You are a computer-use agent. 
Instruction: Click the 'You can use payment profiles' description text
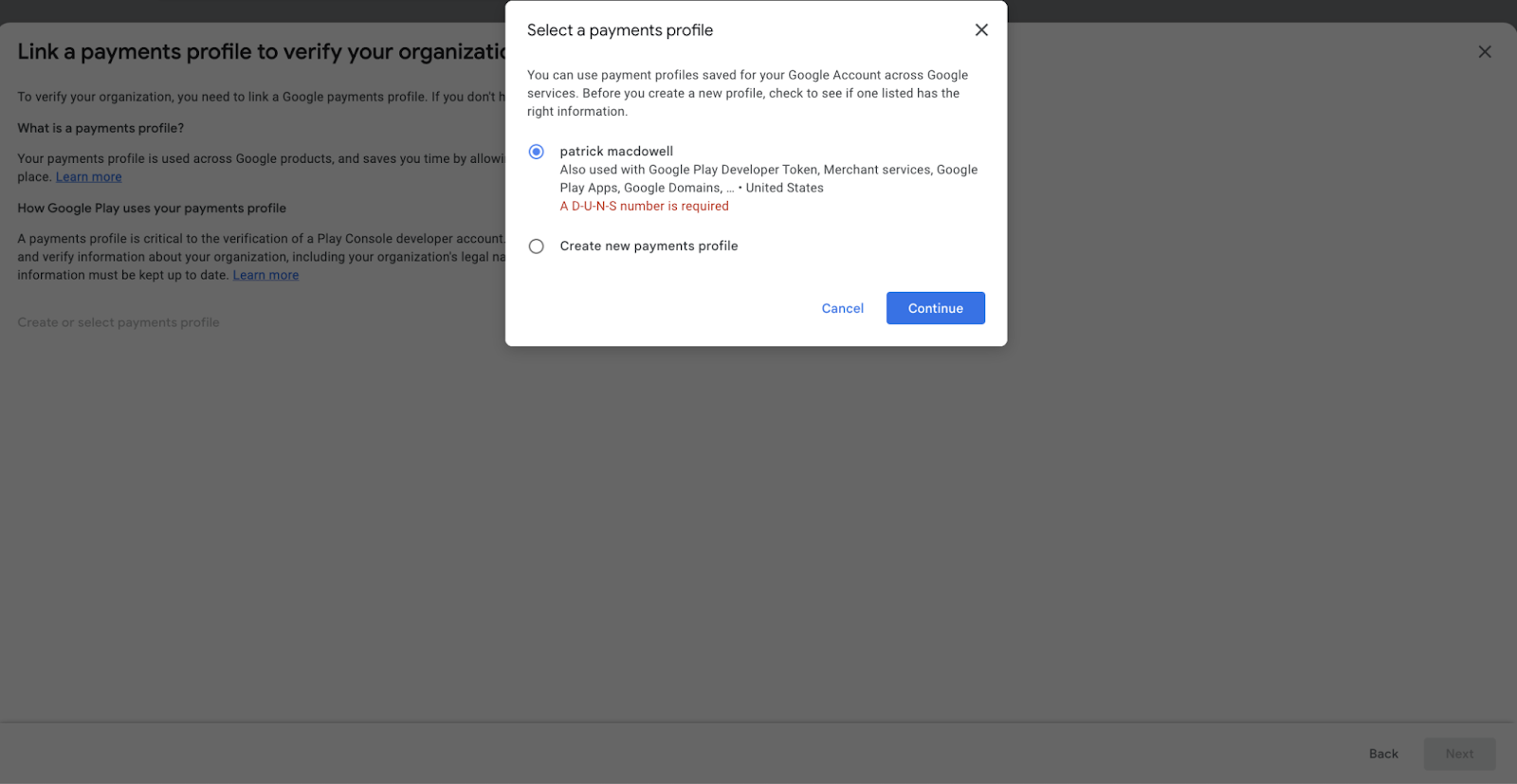tap(748, 93)
